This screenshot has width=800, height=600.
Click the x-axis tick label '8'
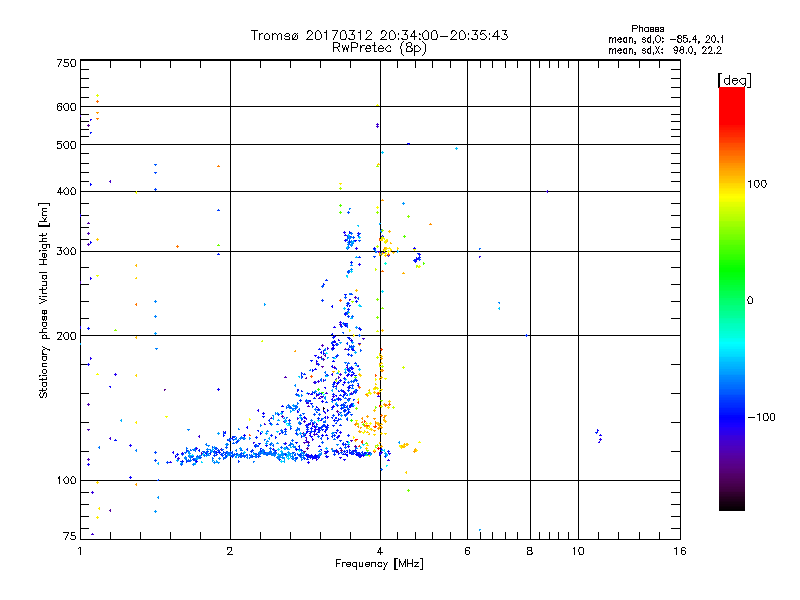pos(530,551)
